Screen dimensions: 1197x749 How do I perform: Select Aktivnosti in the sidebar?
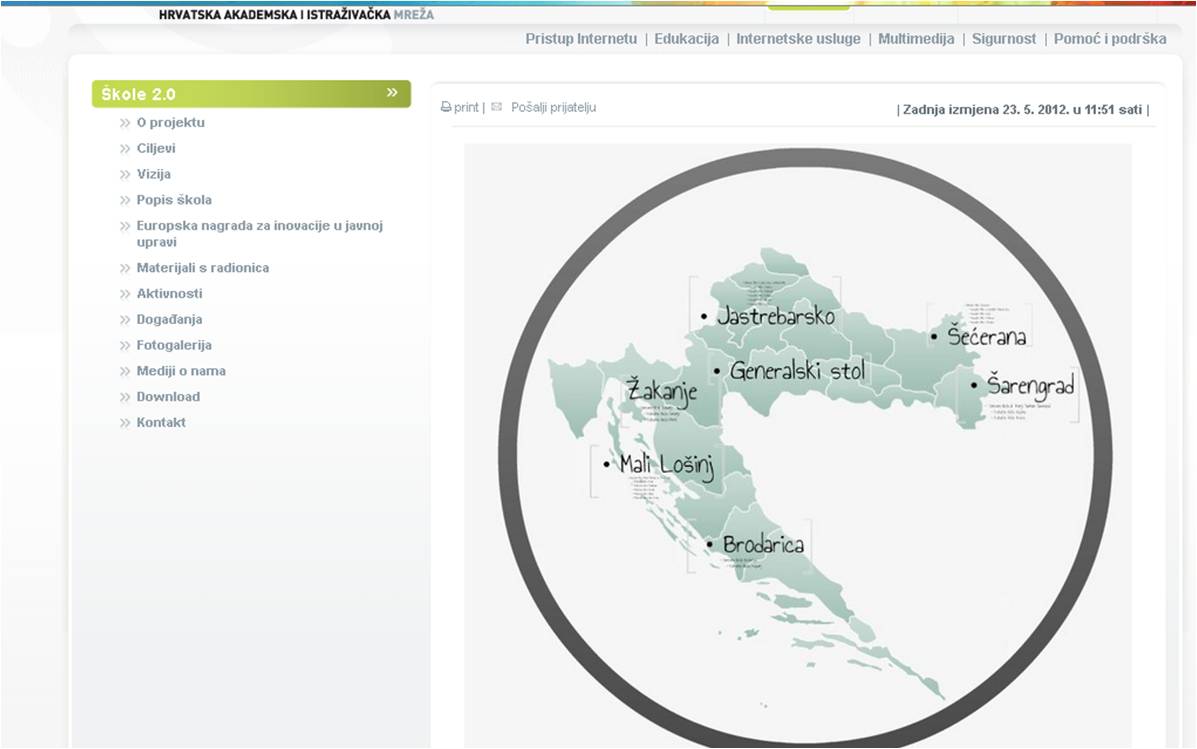pos(169,294)
